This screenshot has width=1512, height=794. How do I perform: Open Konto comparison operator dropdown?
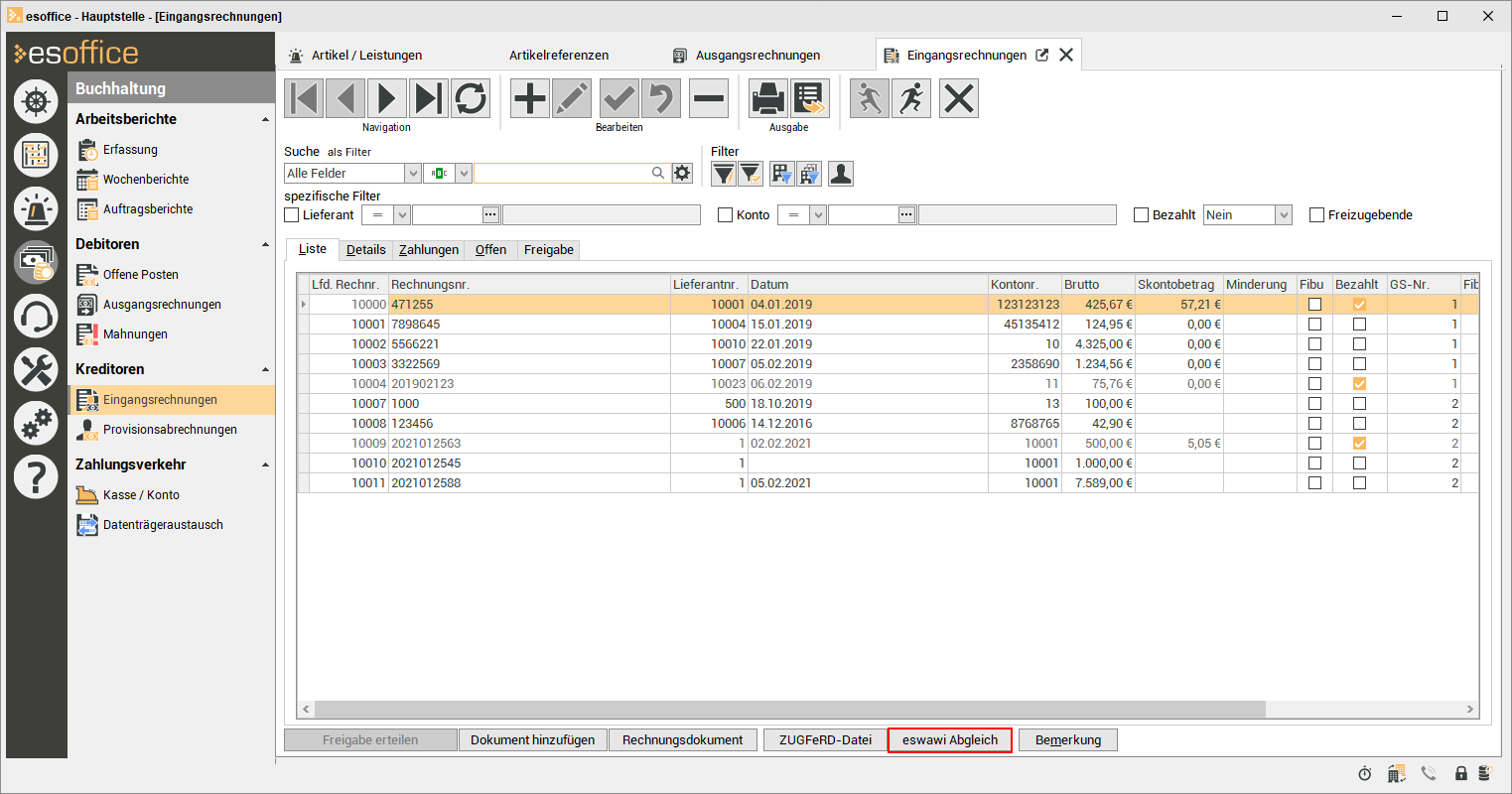coord(818,214)
